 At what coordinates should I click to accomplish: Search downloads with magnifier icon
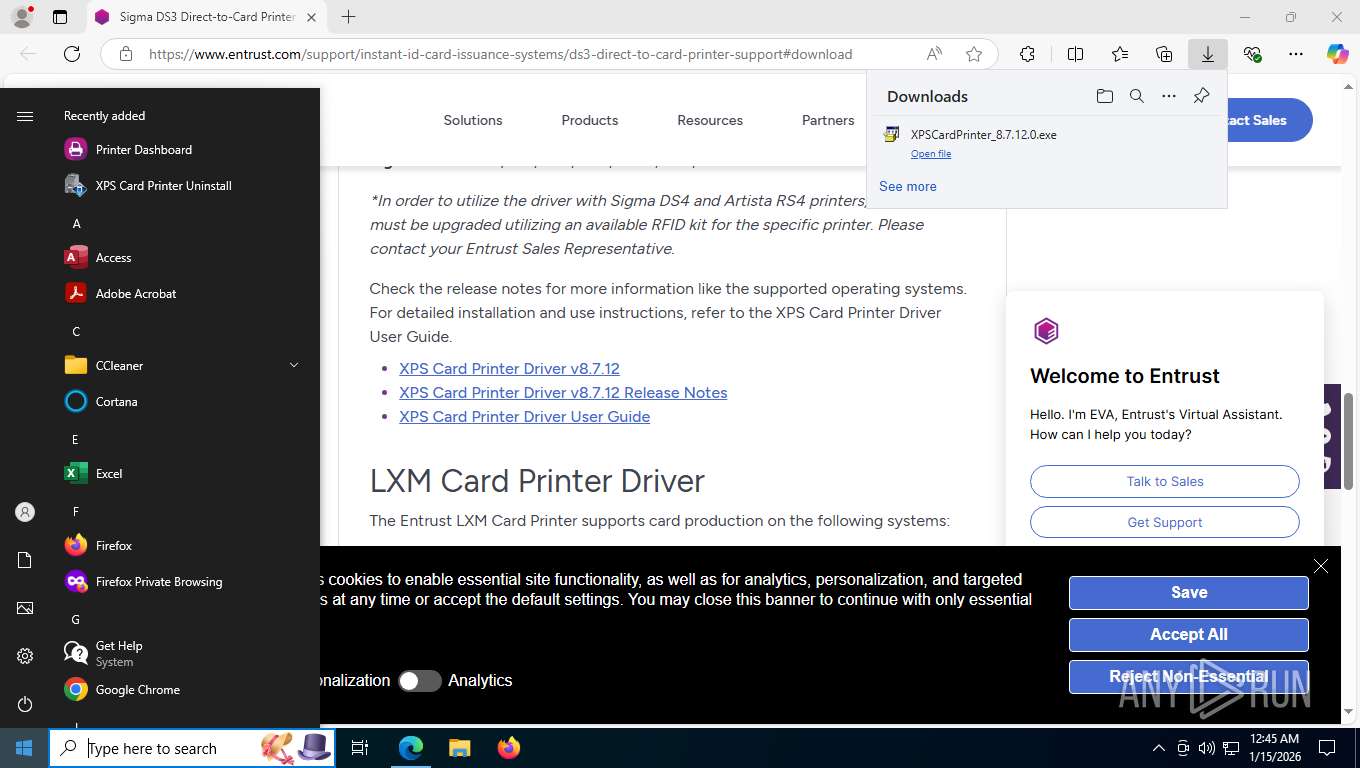[x=1136, y=96]
